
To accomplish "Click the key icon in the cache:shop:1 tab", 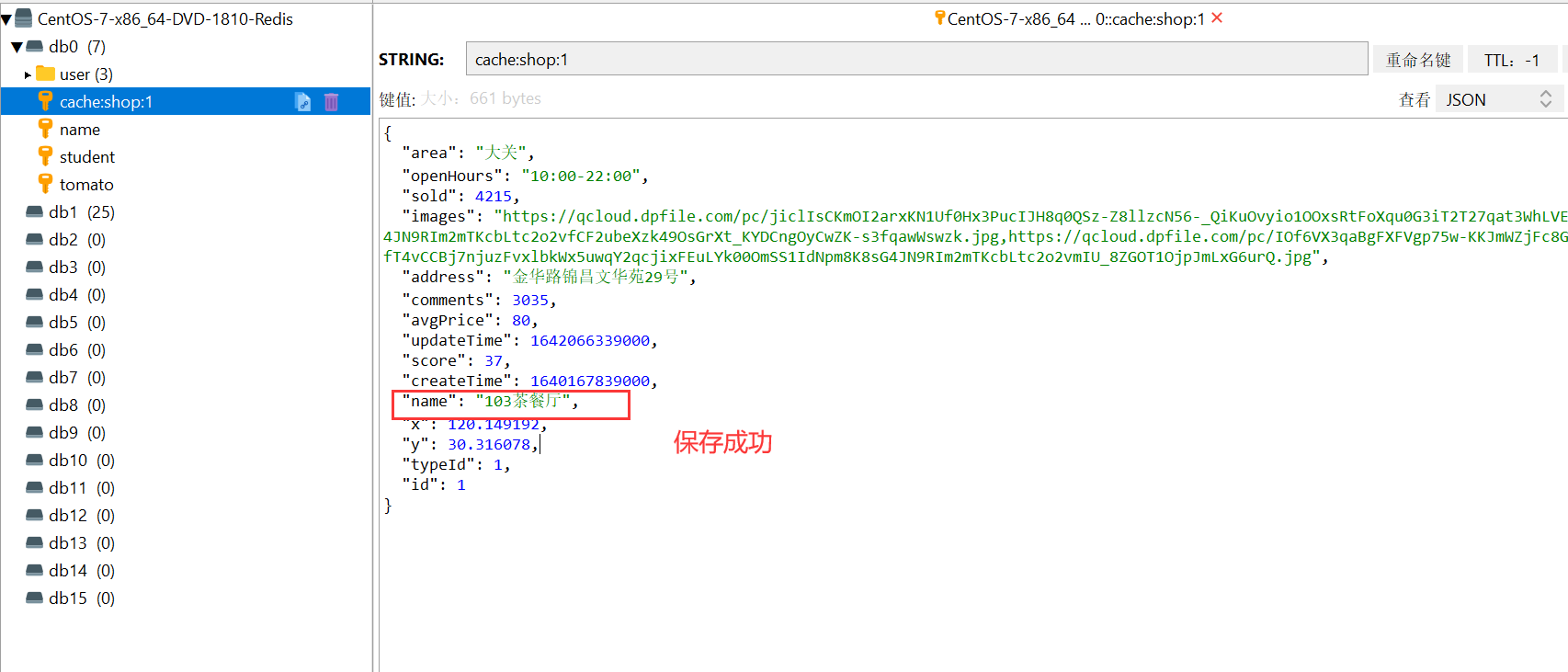I will [940, 17].
